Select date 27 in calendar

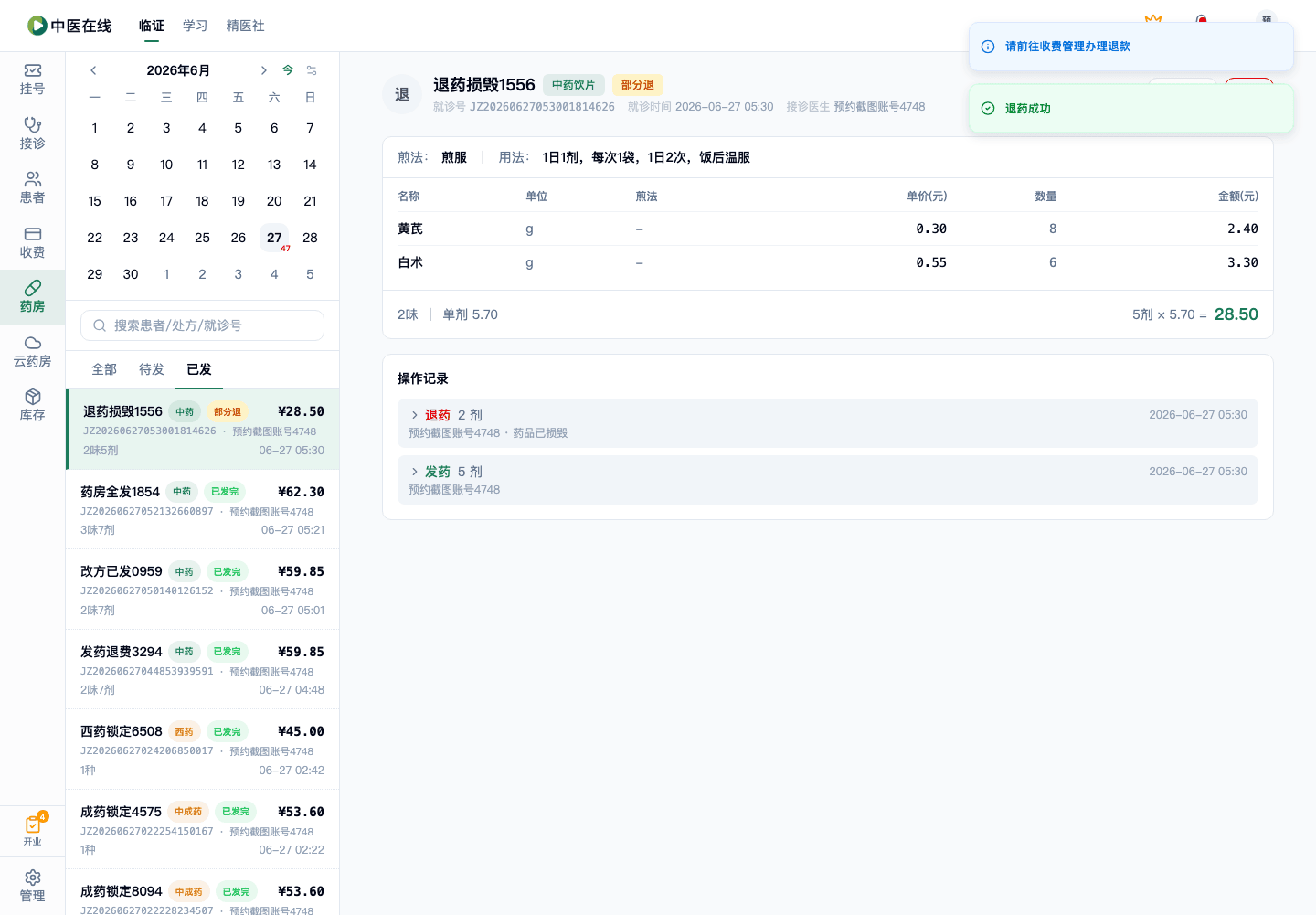(x=274, y=238)
